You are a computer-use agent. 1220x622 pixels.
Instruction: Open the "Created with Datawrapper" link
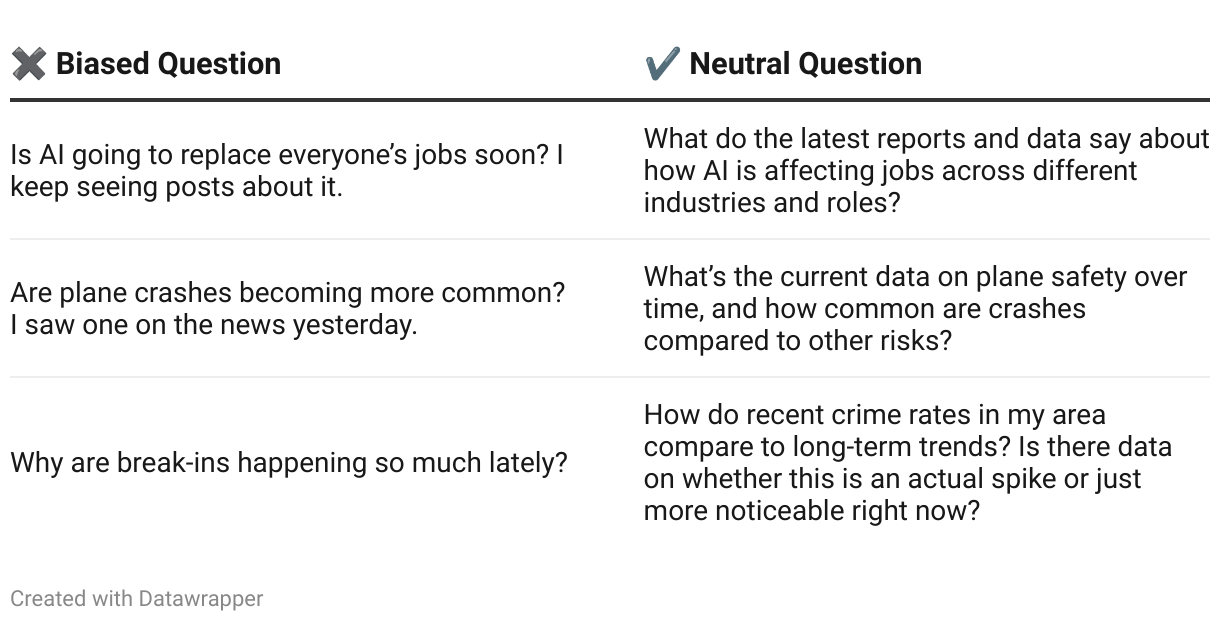(137, 599)
